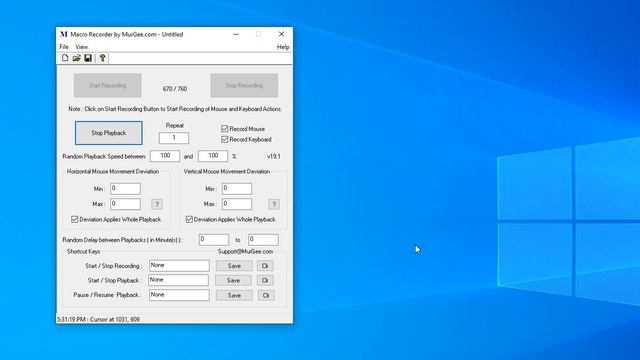The image size is (640, 360).
Task: Click the vertical deviation Max field
Action: coord(237,204)
